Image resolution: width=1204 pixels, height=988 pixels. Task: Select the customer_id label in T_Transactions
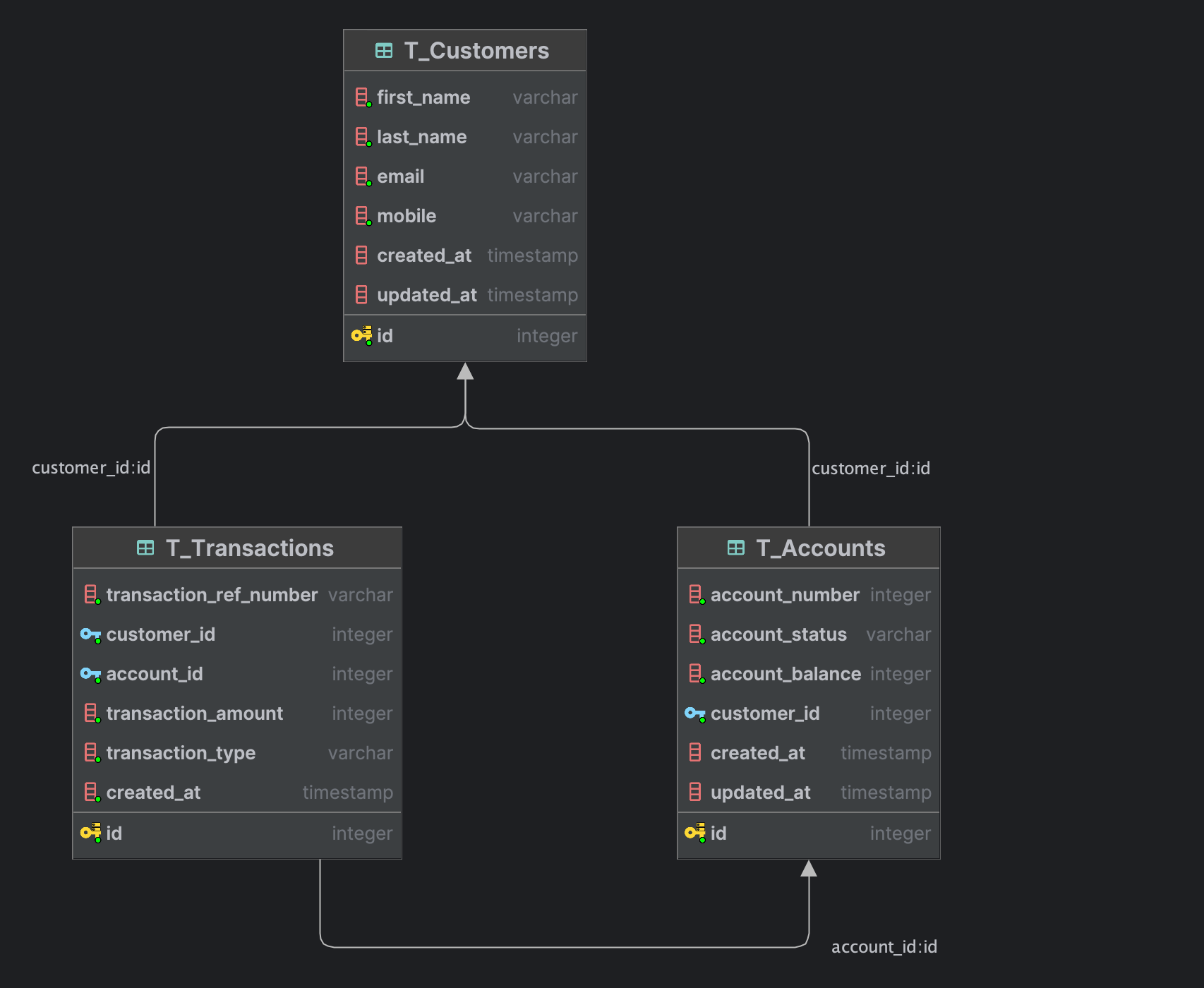tap(161, 634)
